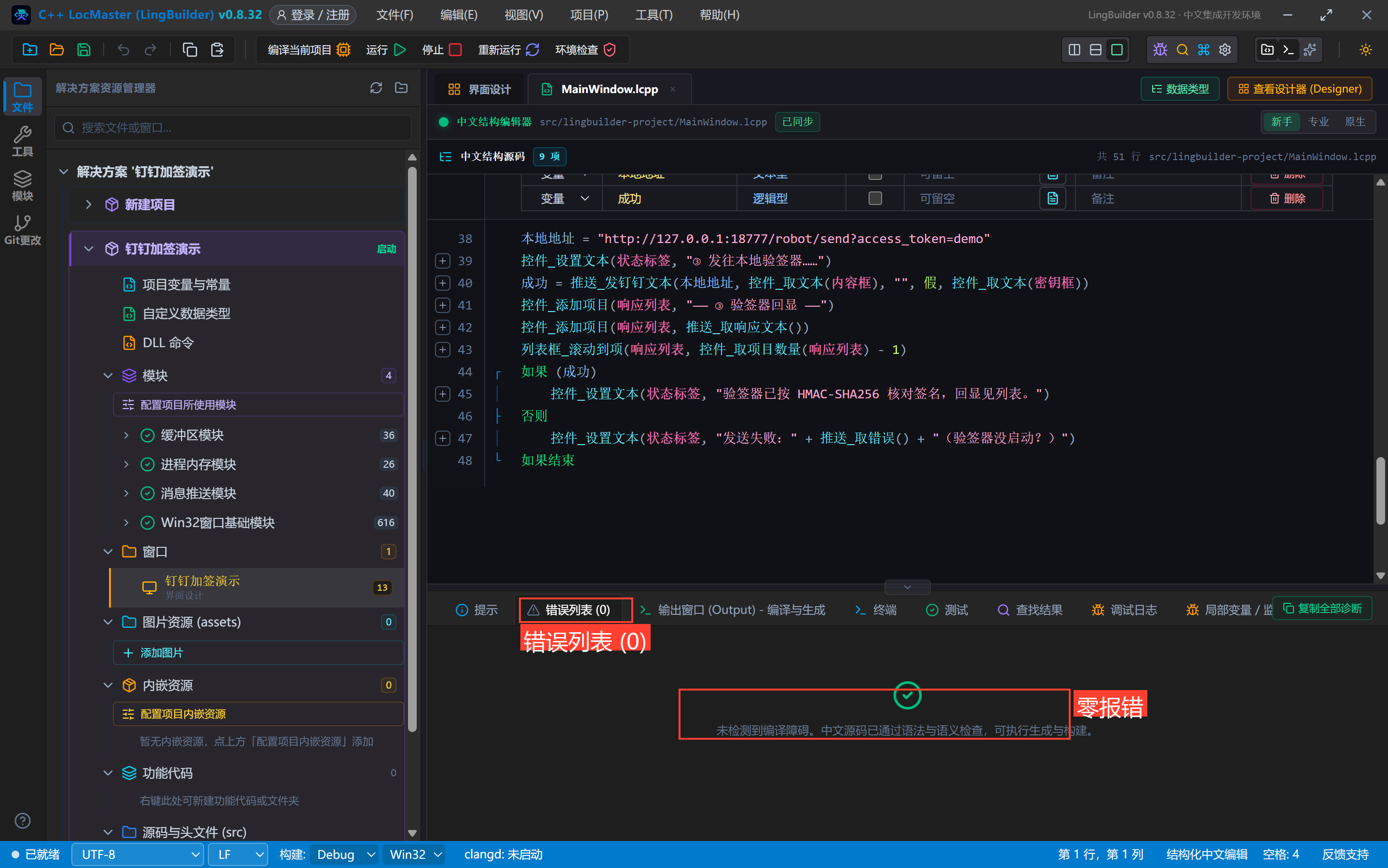1388x868 pixels.
Task: Click the search magnifier icon in toolbar
Action: [x=1182, y=50]
